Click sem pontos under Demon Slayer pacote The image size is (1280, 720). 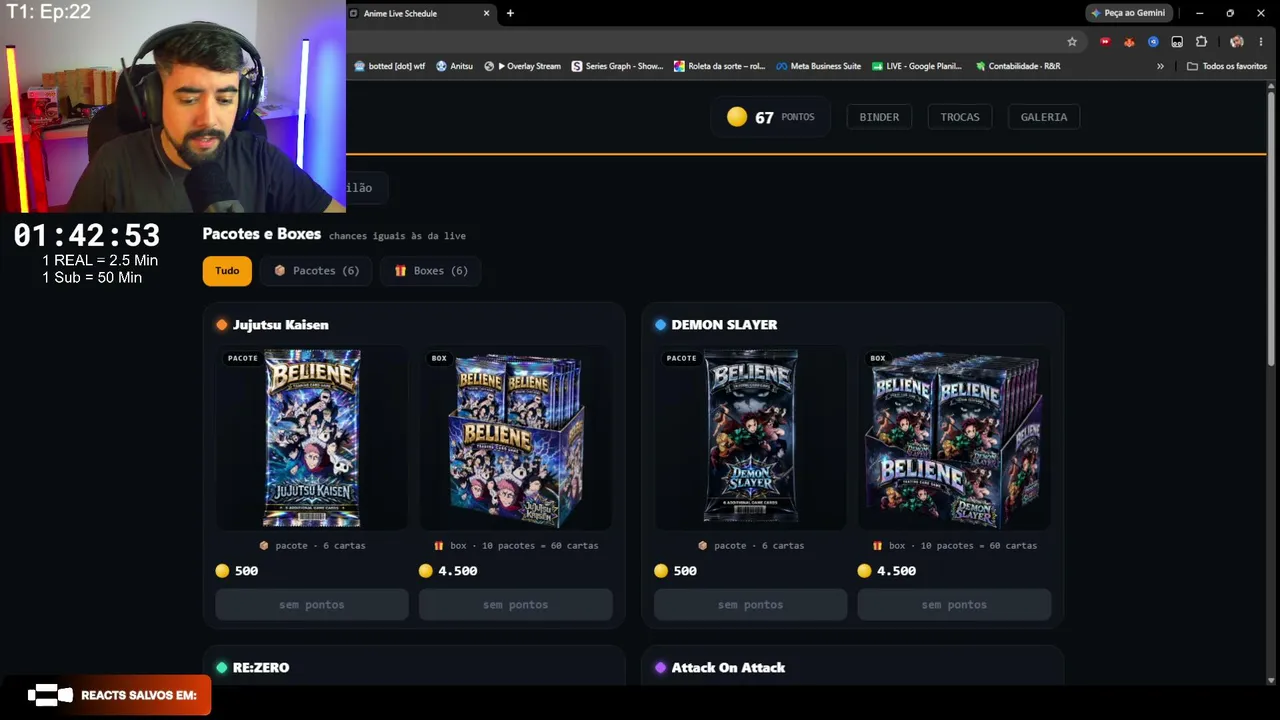pyautogui.click(x=750, y=605)
